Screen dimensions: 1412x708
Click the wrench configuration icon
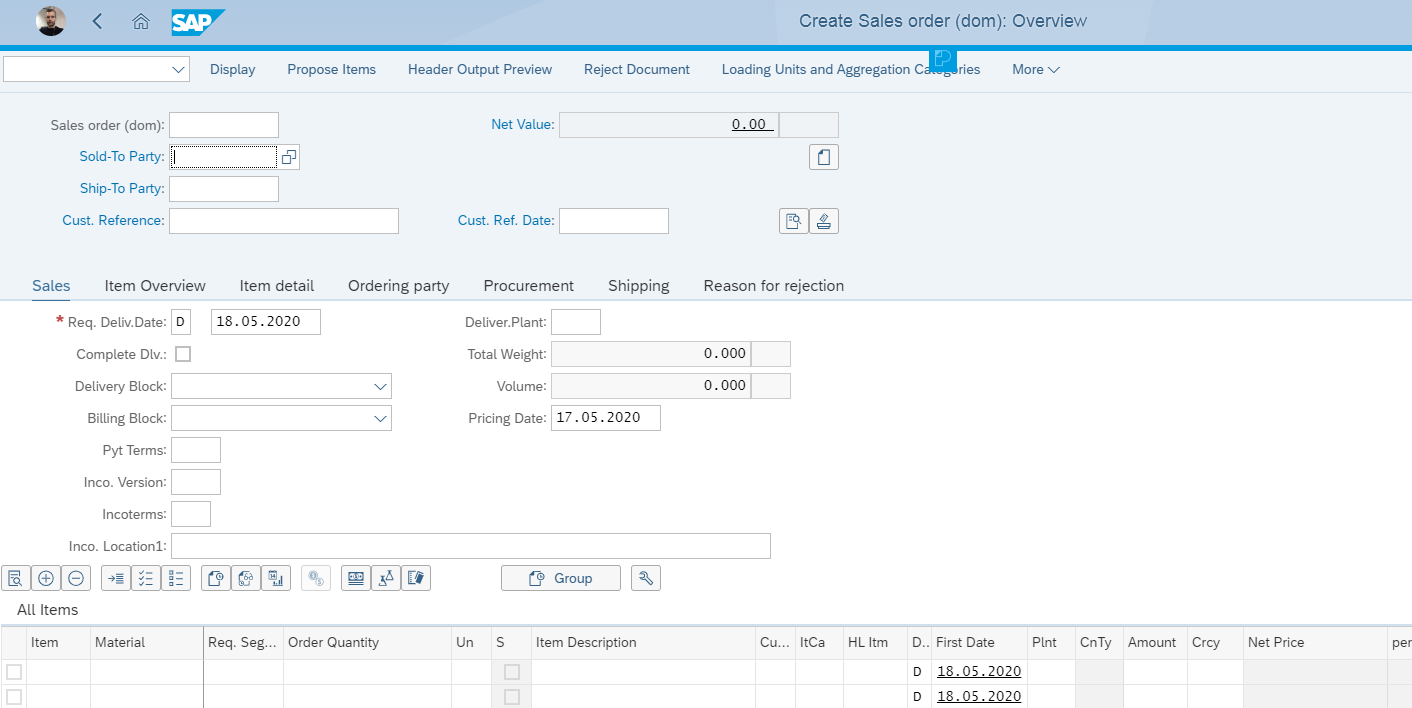646,578
